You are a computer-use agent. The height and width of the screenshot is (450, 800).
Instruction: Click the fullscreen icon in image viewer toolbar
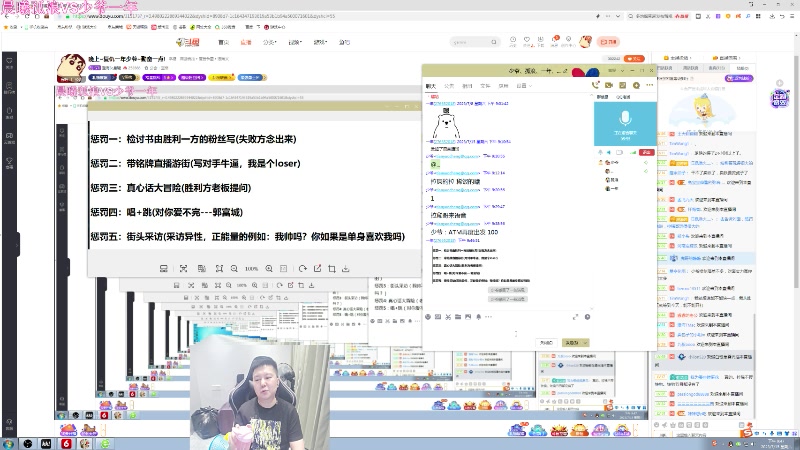(183, 268)
